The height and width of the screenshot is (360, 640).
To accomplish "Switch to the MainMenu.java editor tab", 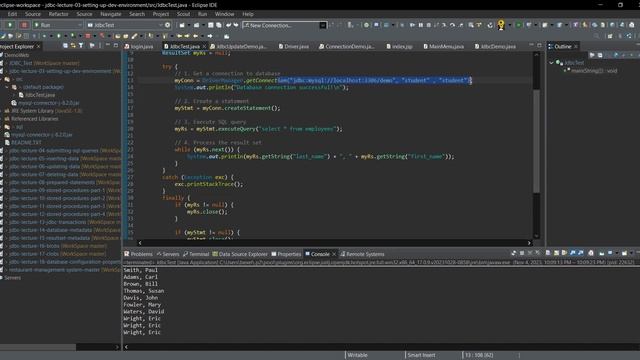I will pyautogui.click(x=443, y=47).
